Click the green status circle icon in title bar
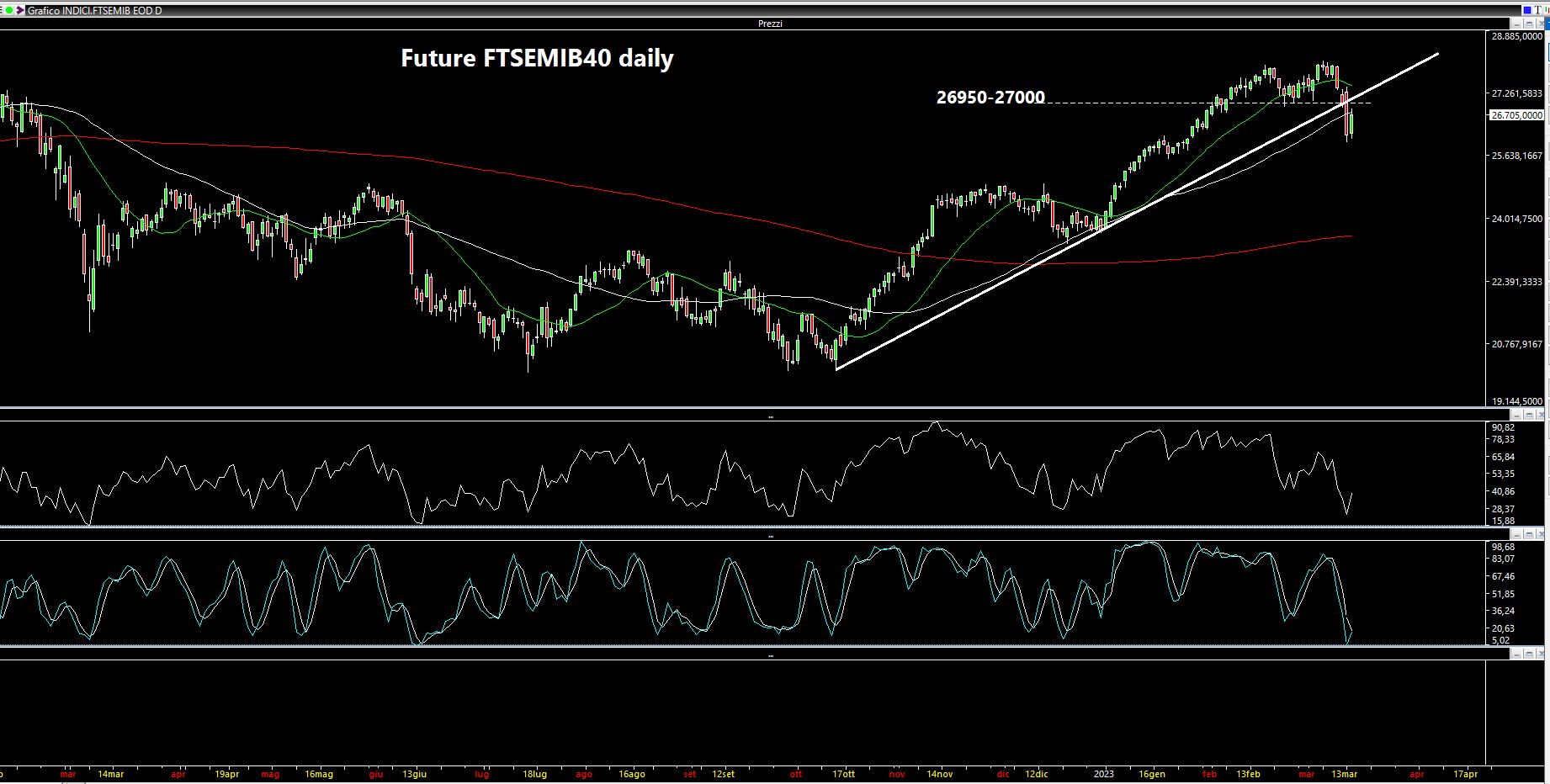This screenshot has width=1550, height=784. tap(9, 10)
